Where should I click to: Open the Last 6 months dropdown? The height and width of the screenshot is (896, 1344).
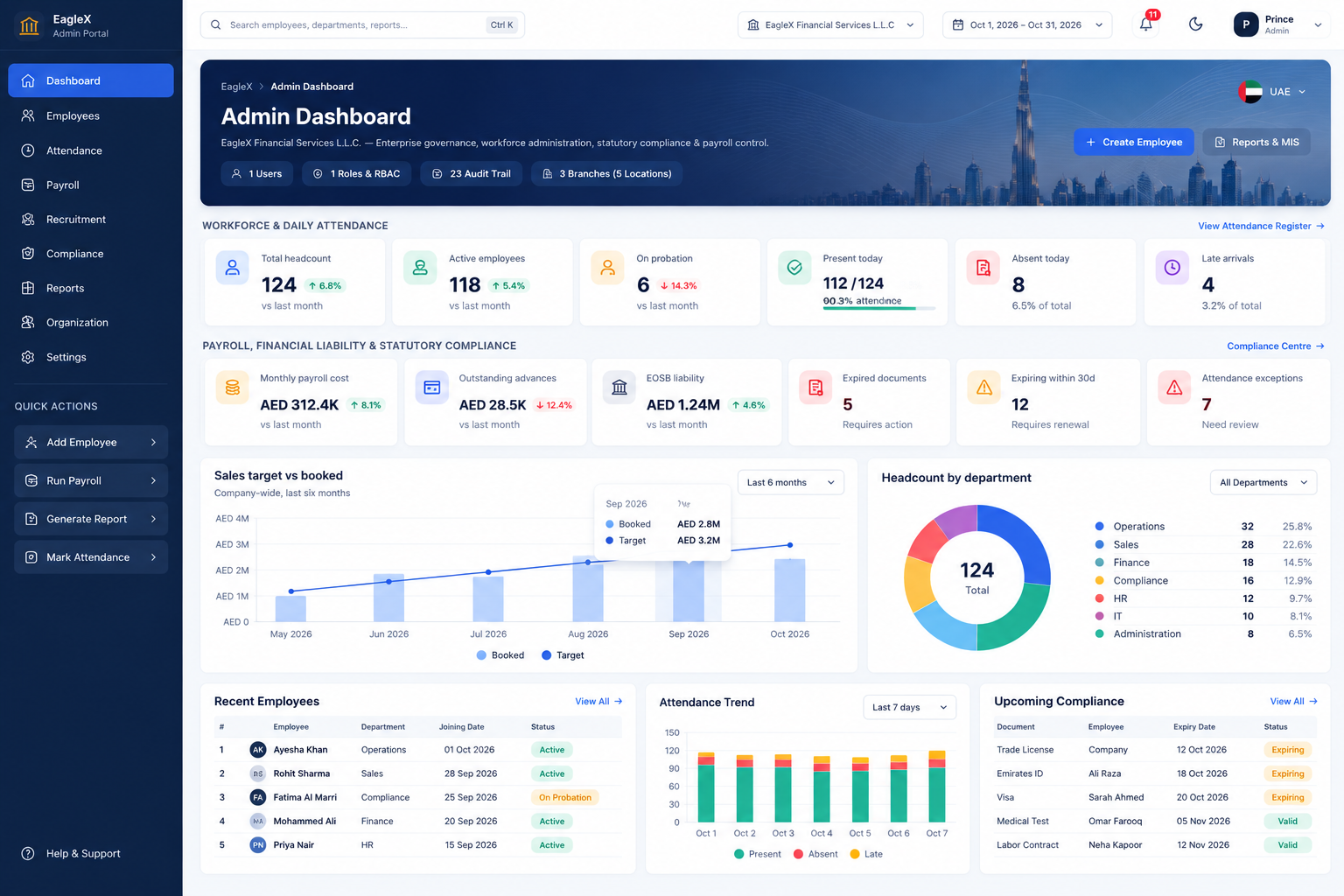click(x=791, y=482)
